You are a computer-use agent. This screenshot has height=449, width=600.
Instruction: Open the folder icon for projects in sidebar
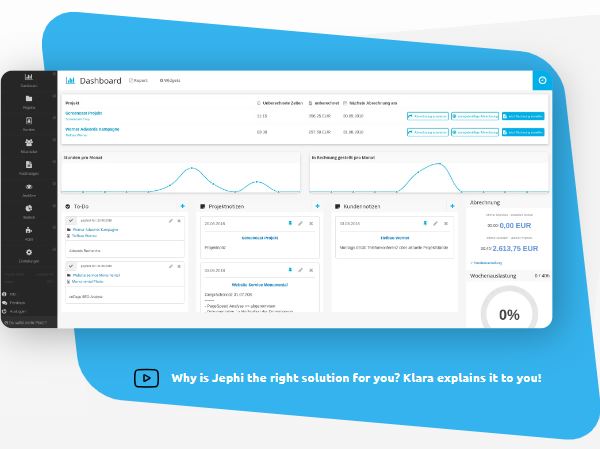(29, 99)
